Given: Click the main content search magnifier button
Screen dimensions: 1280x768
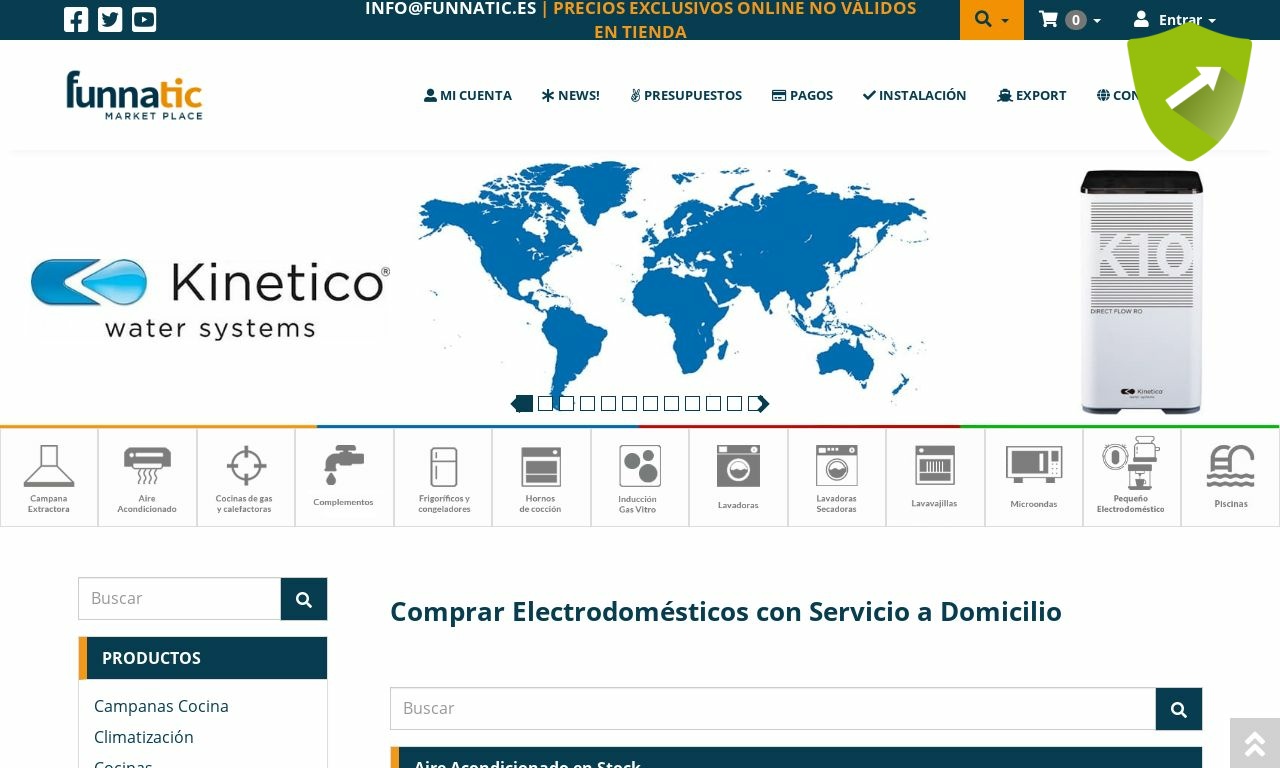Looking at the screenshot, I should (x=1179, y=709).
